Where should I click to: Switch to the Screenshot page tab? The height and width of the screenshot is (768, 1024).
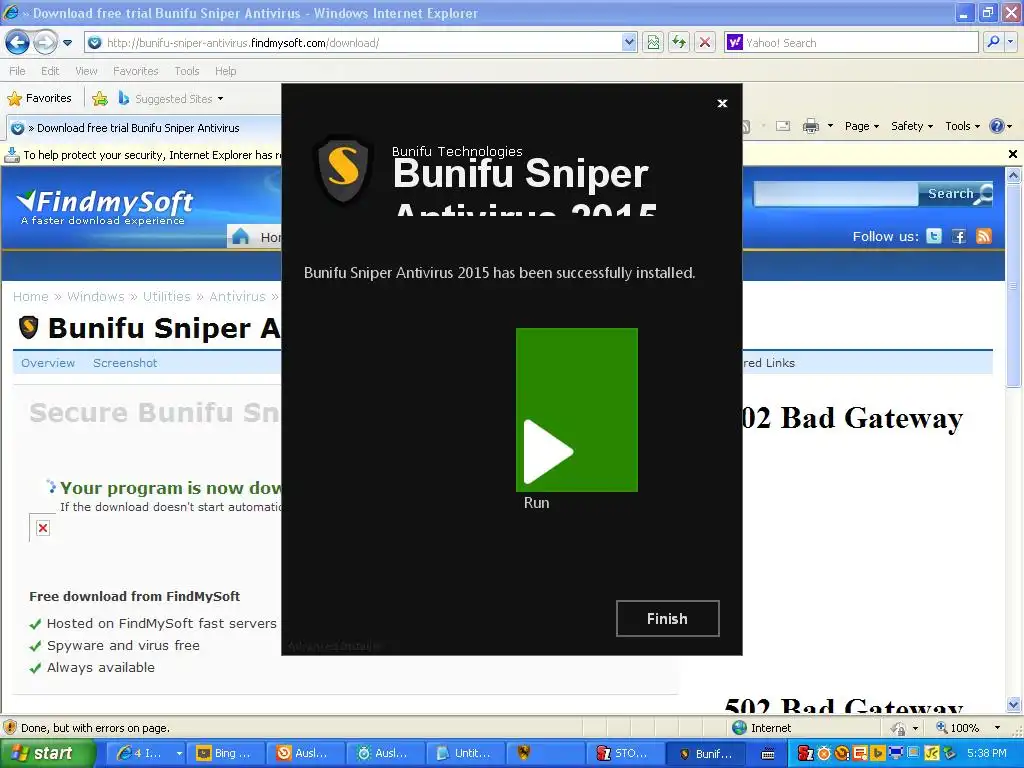coord(125,363)
